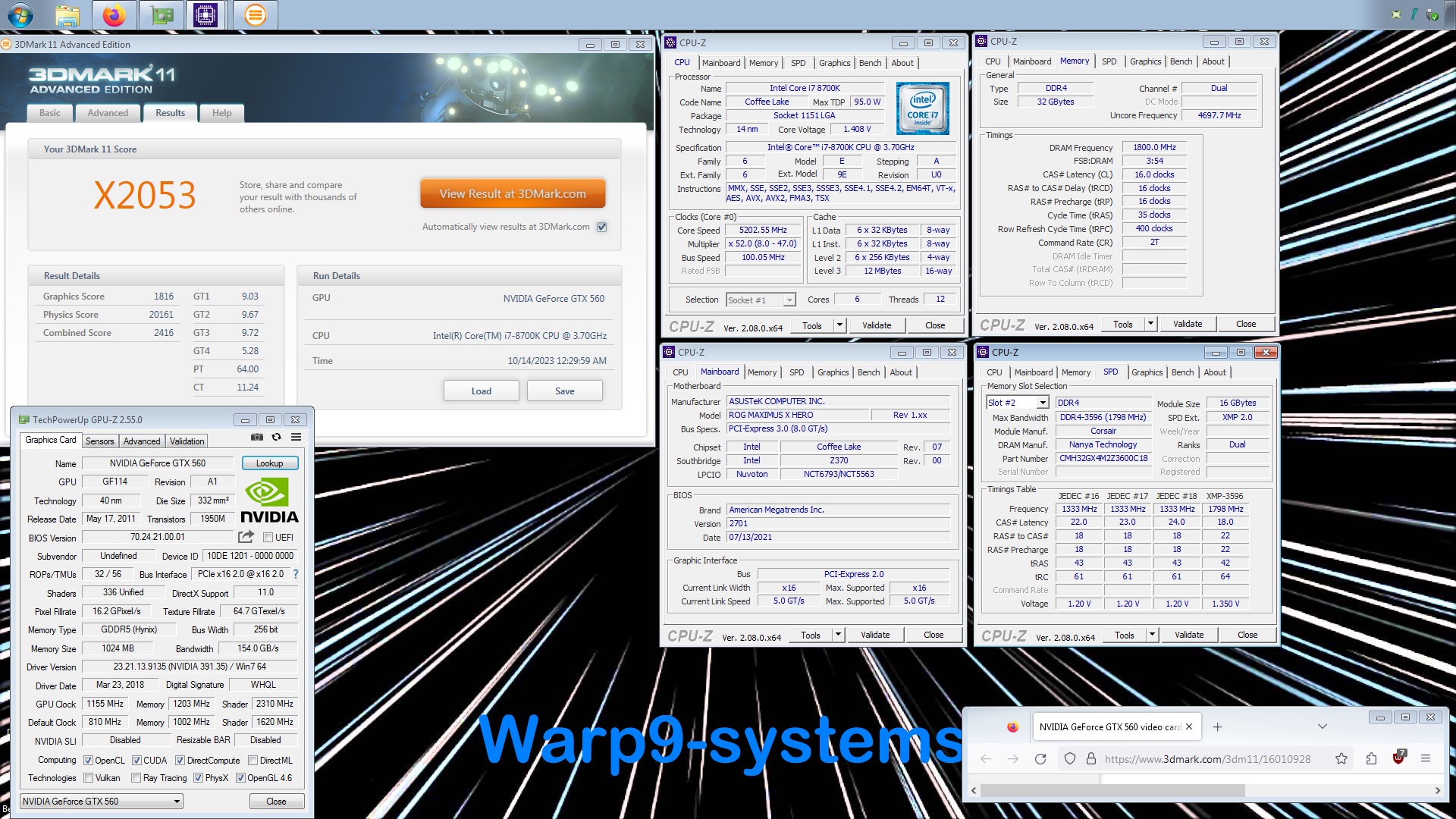This screenshot has height=819, width=1456.
Task: Open new Firefox tab with plus
Action: 1218,726
